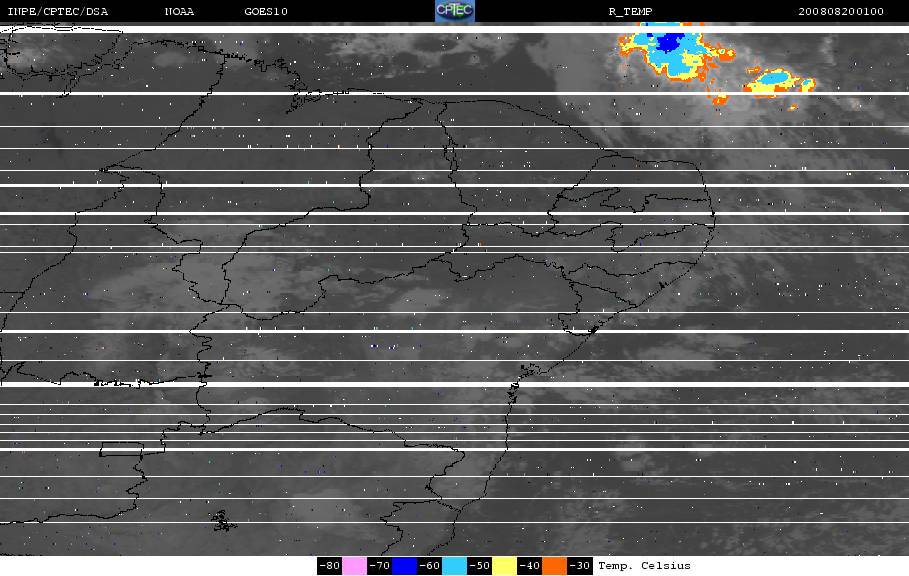Click the NOAA header label
Screen dimensions: 909x576
(x=179, y=12)
